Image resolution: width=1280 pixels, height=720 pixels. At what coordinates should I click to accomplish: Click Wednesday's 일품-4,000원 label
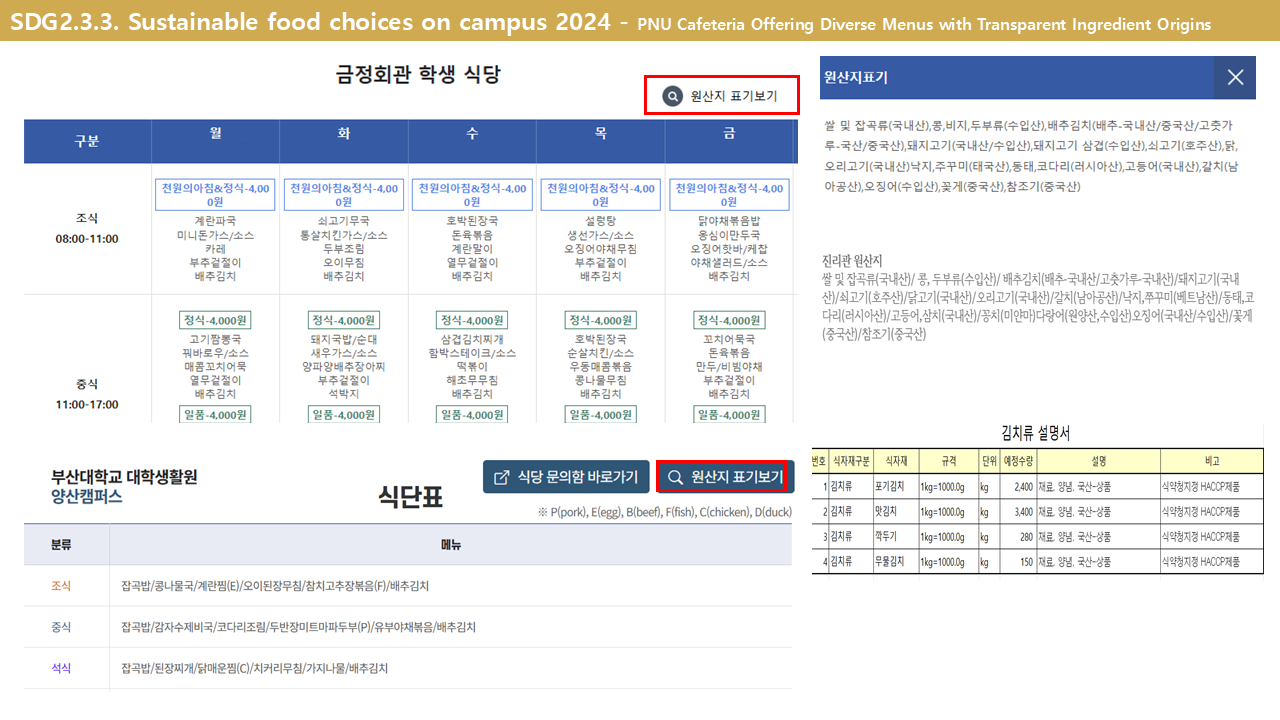coord(472,415)
